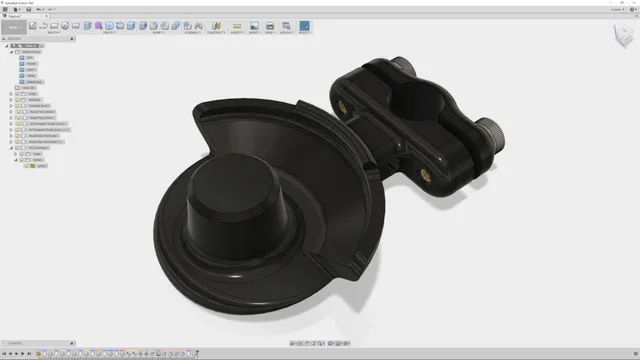640x360 pixels.
Task: Click the Joint icon in Assemble group
Action: [198, 26]
